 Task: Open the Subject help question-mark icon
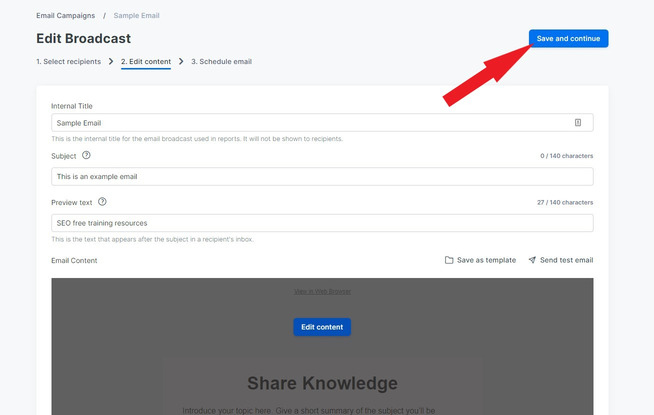[86, 155]
